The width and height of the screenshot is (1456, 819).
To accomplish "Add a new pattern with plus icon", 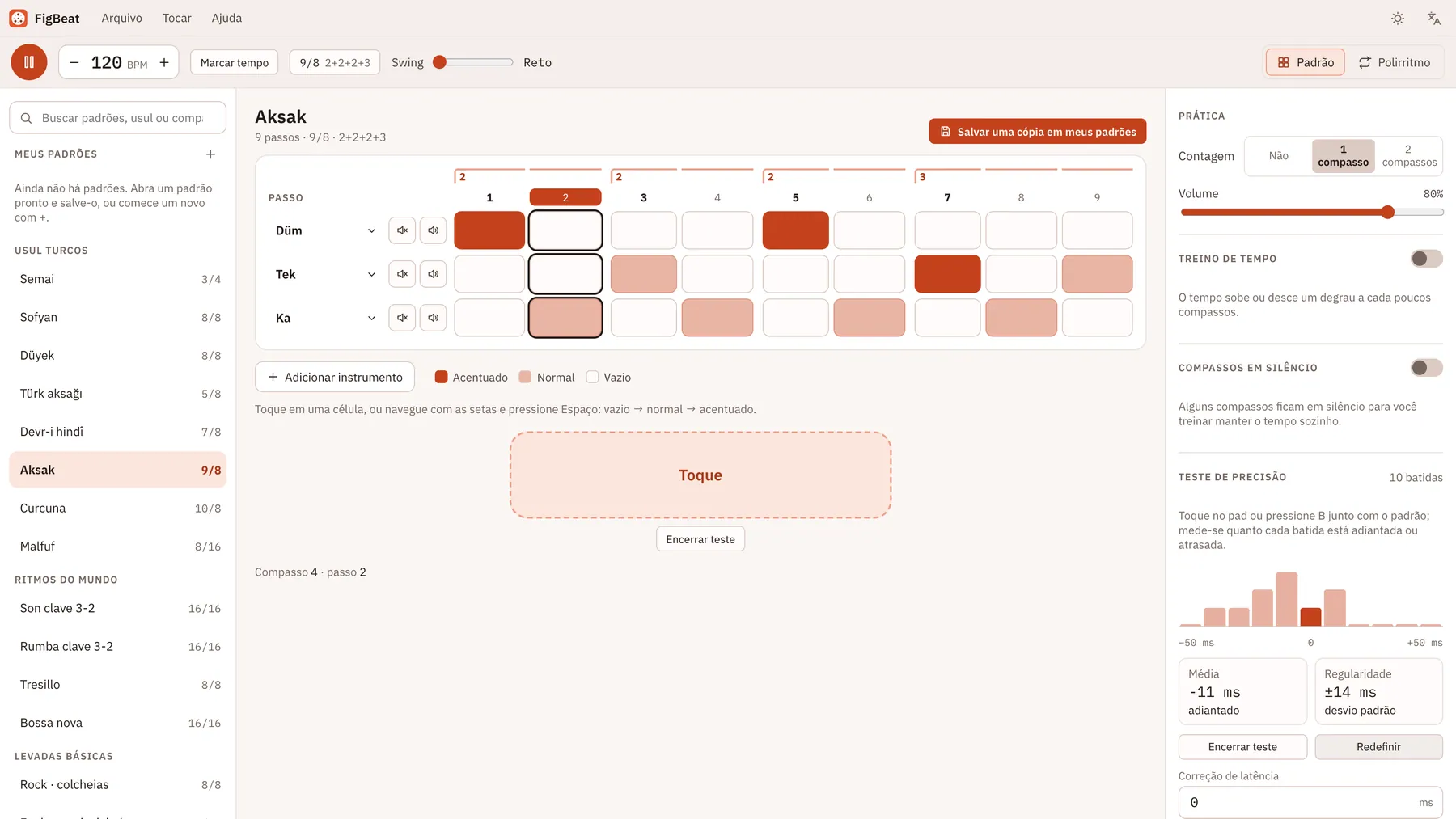I will (x=210, y=154).
